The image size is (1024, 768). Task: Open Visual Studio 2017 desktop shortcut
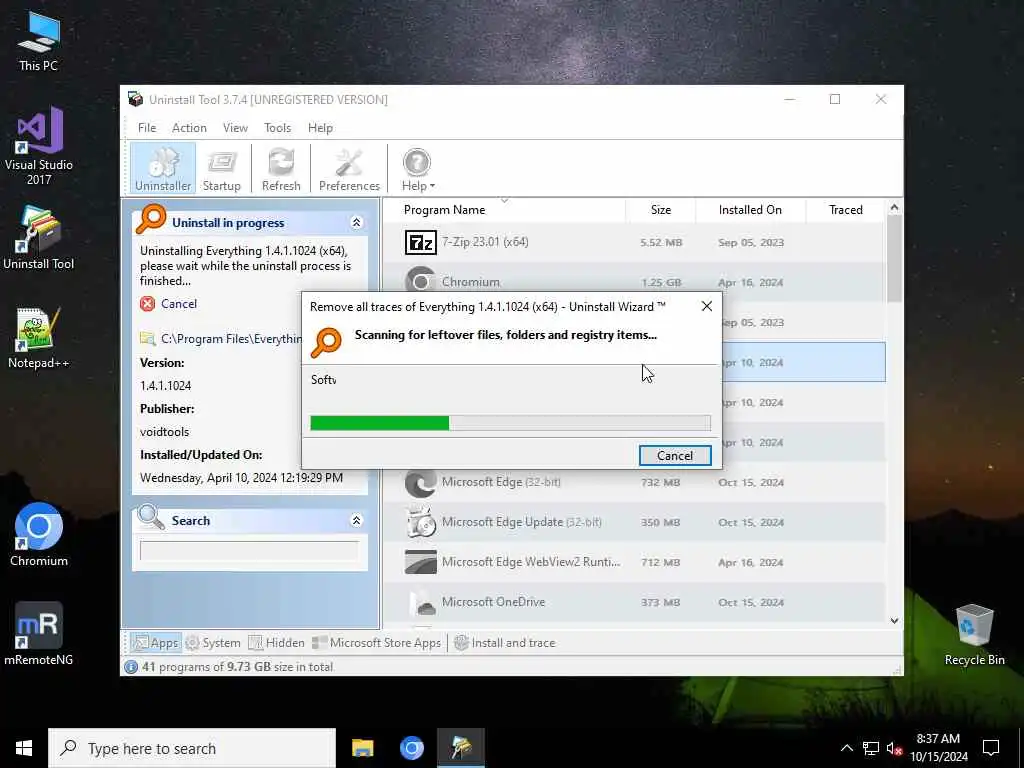tap(38, 146)
